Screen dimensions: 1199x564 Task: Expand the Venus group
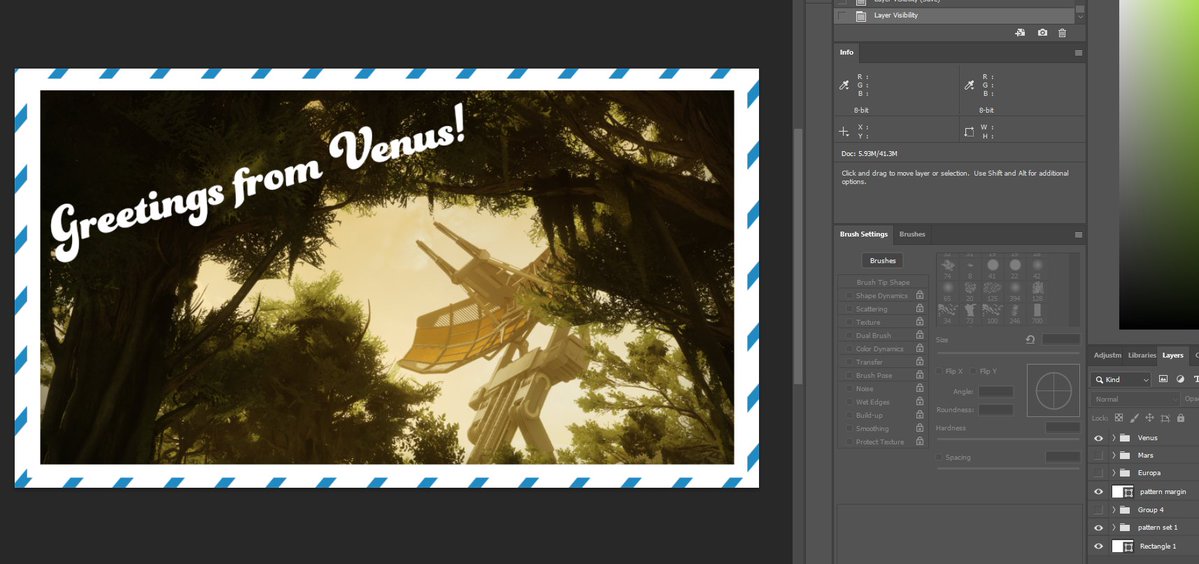[1113, 438]
